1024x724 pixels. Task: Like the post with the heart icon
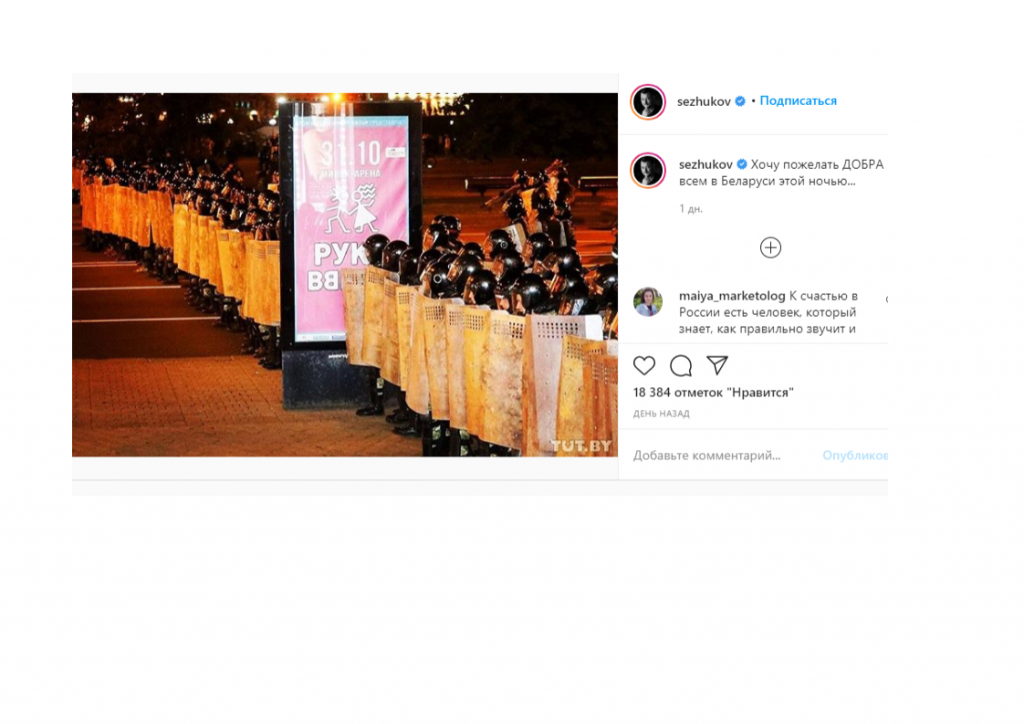point(644,366)
